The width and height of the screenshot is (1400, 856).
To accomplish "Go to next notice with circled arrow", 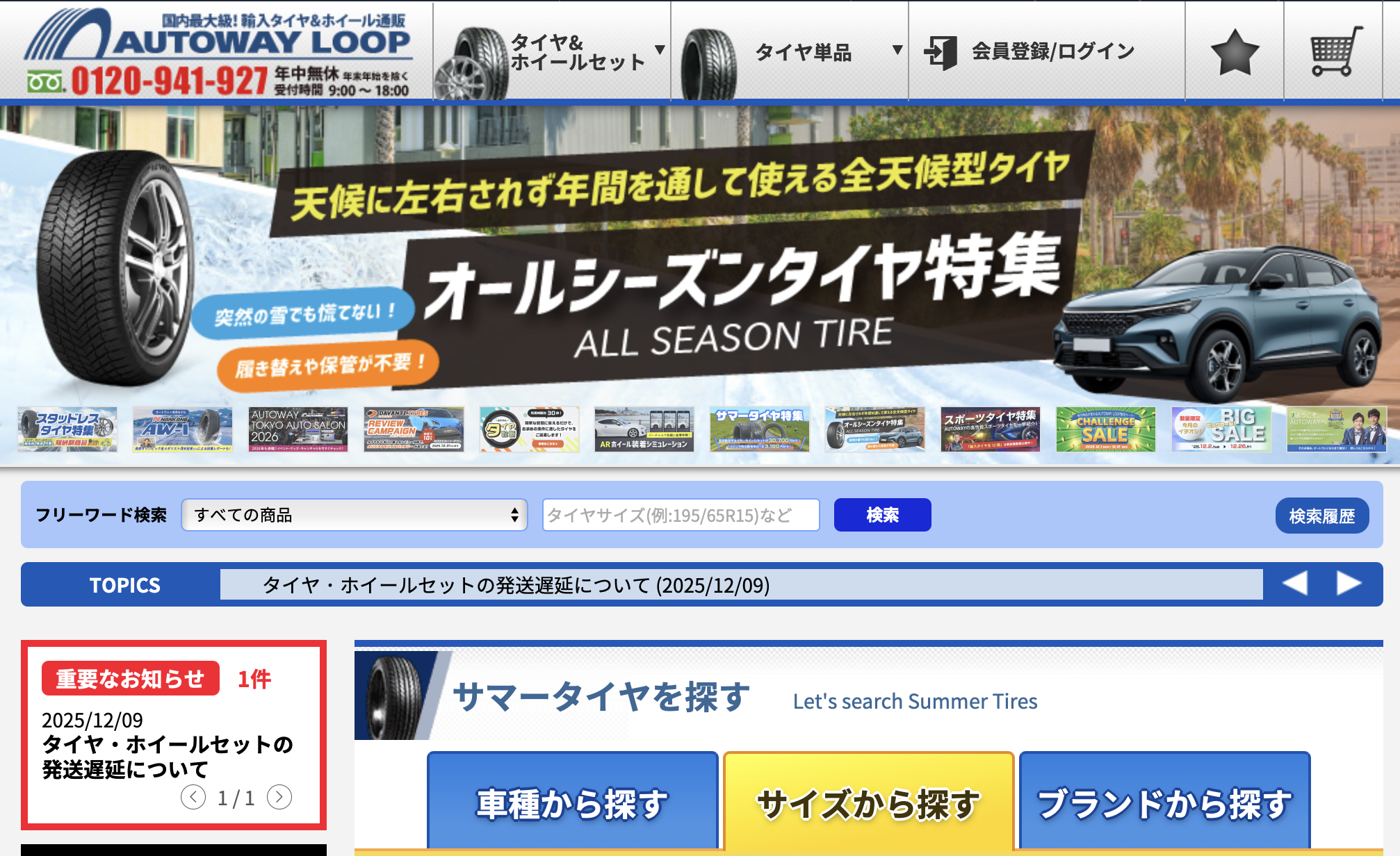I will (x=279, y=797).
